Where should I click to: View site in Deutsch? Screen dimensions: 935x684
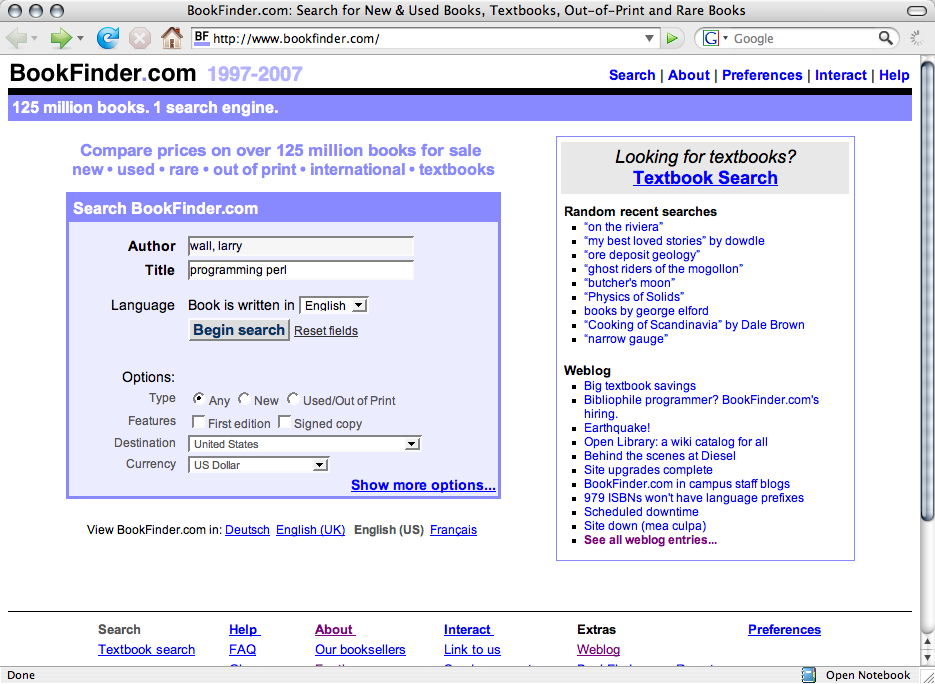click(247, 530)
